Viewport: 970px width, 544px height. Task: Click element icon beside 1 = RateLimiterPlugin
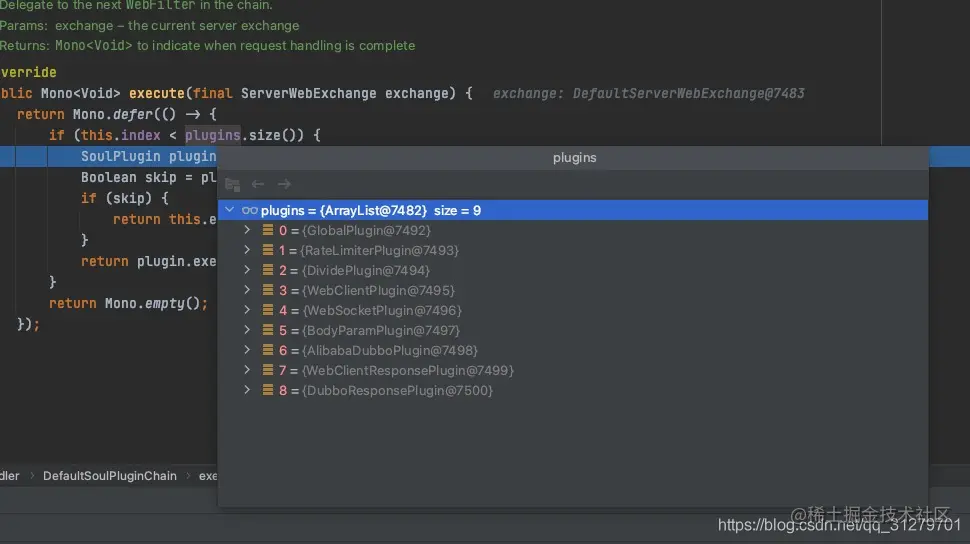(x=268, y=250)
